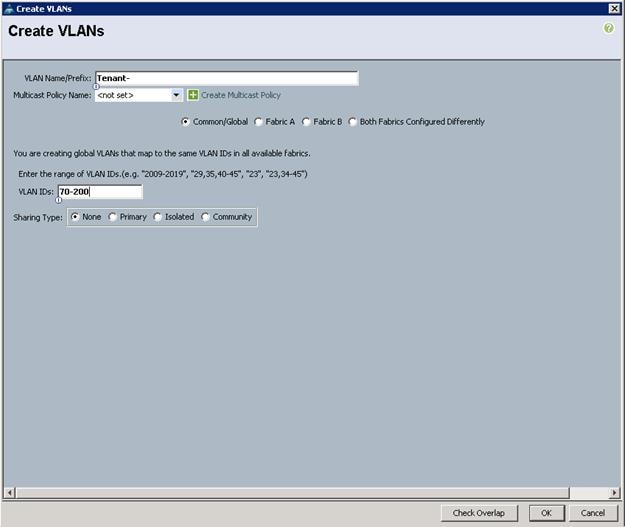Select the Fabric B radio button
Image resolution: width=625 pixels, height=527 pixels.
point(306,122)
